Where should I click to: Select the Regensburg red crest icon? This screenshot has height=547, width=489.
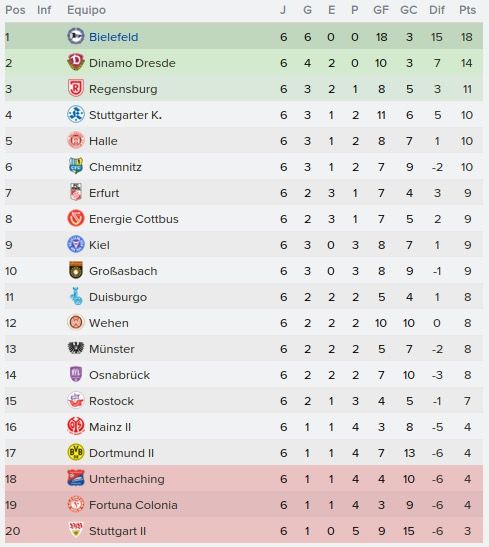(76, 88)
